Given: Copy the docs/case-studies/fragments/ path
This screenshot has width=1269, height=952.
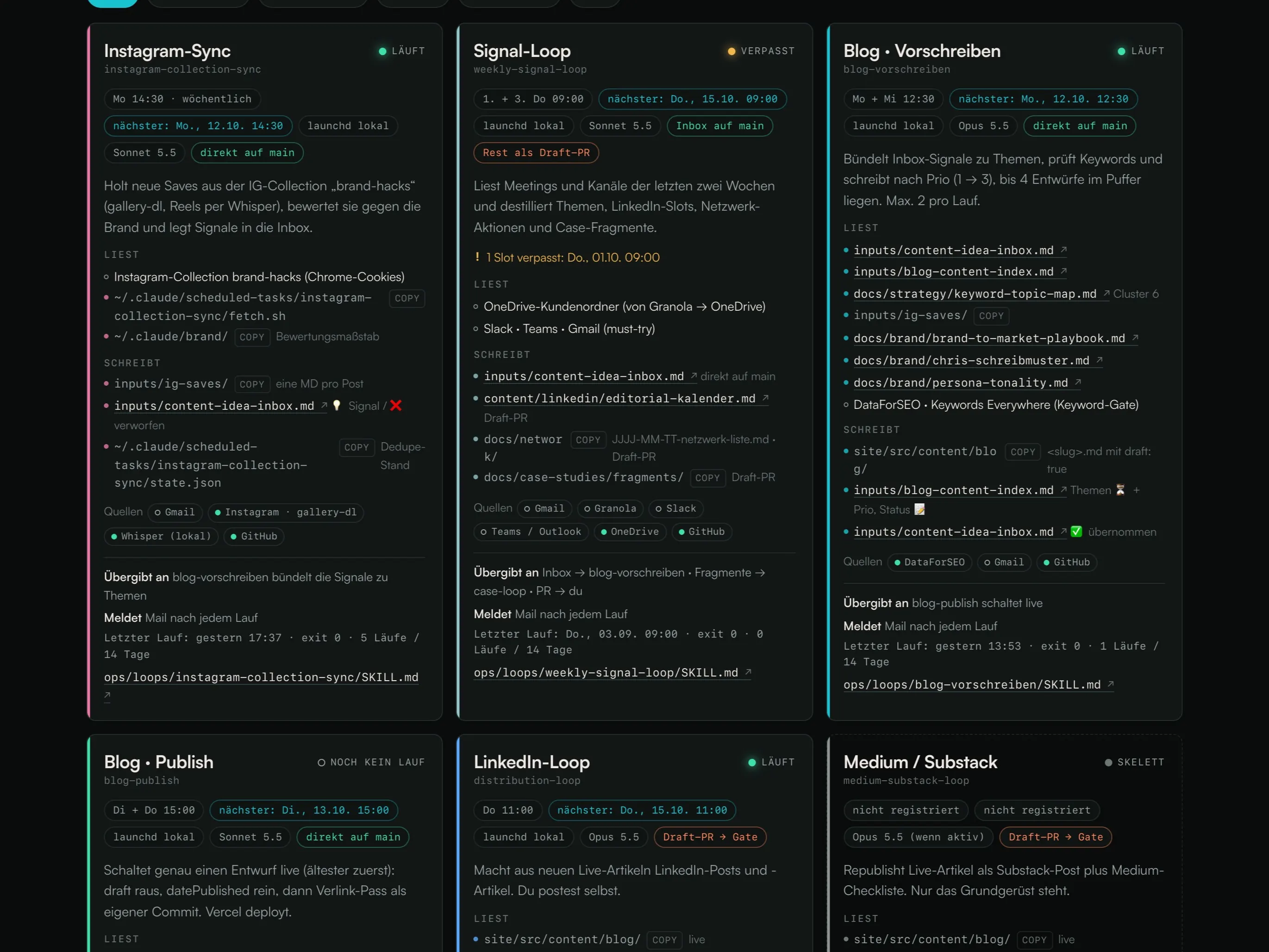Looking at the screenshot, I should pyautogui.click(x=707, y=477).
